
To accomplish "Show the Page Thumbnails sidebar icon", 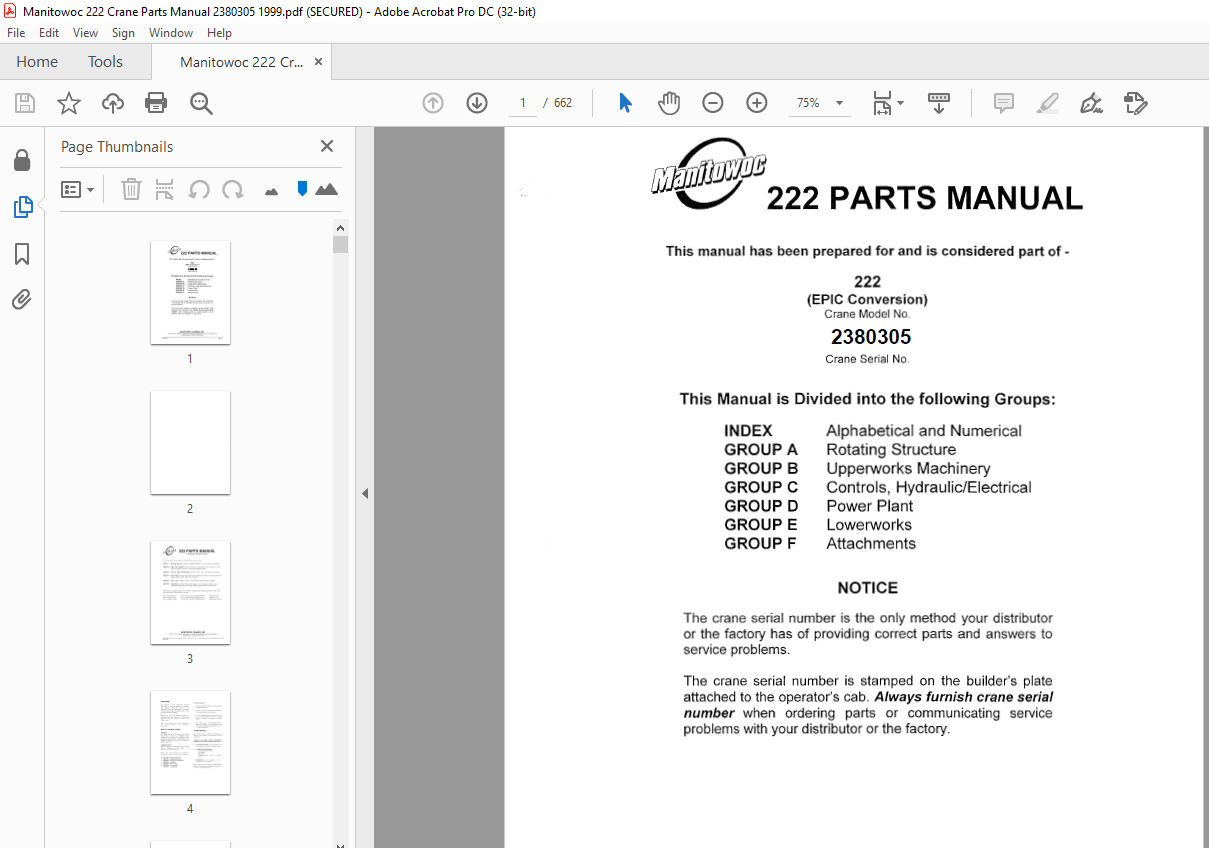I will (22, 207).
